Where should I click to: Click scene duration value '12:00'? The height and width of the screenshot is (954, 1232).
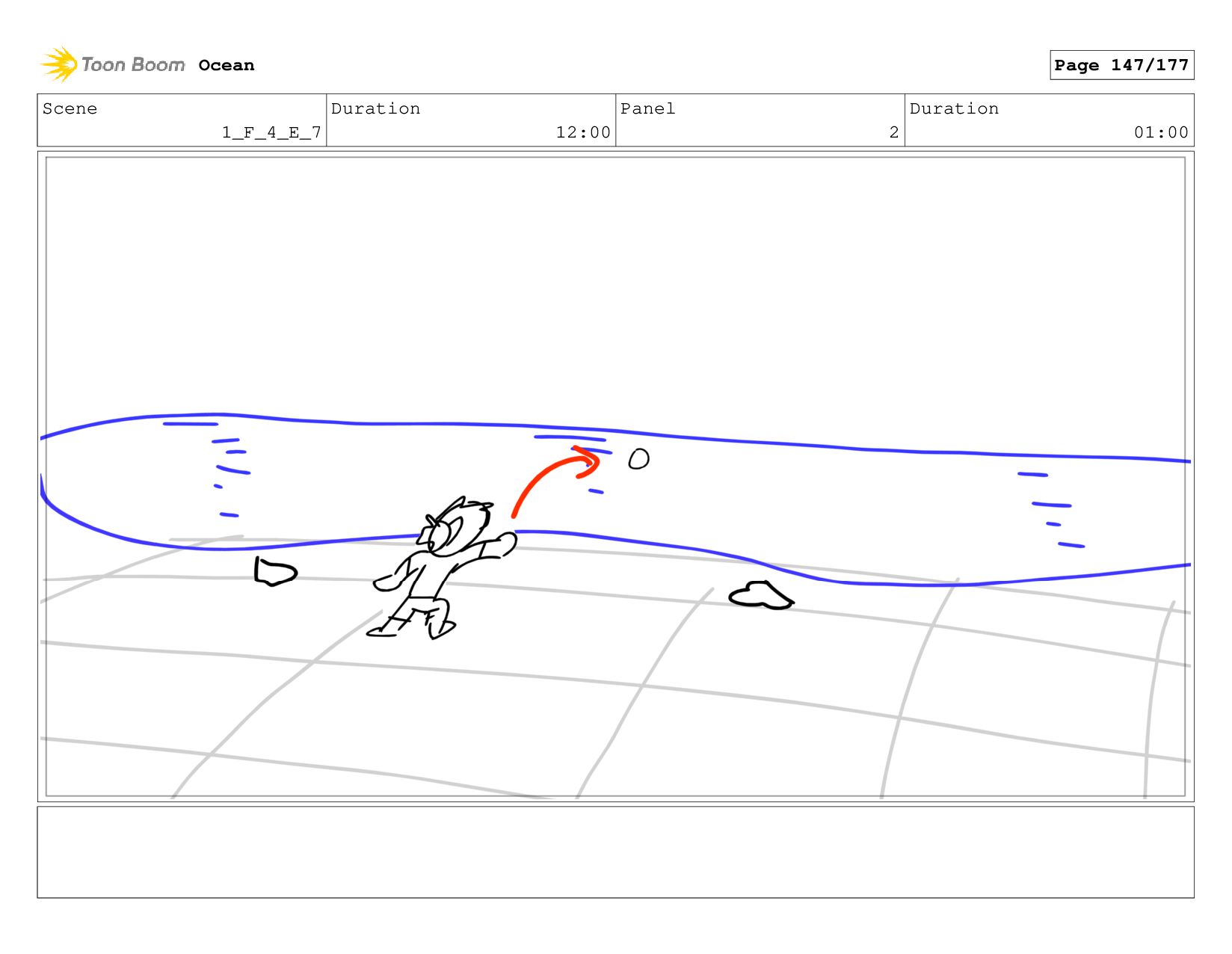point(583,132)
